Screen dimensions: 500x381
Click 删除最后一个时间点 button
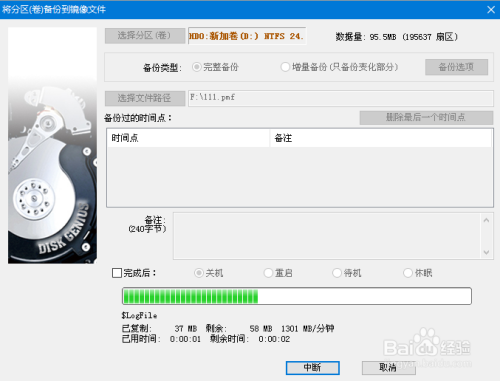coord(426,118)
